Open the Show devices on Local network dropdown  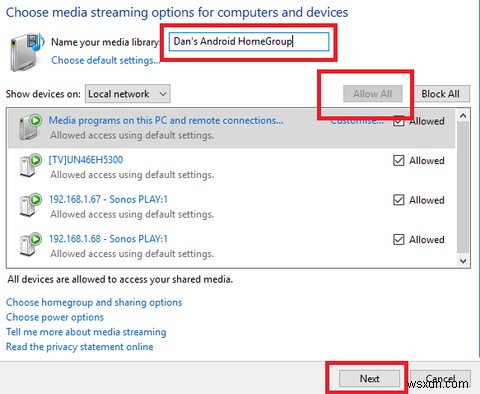tap(128, 94)
